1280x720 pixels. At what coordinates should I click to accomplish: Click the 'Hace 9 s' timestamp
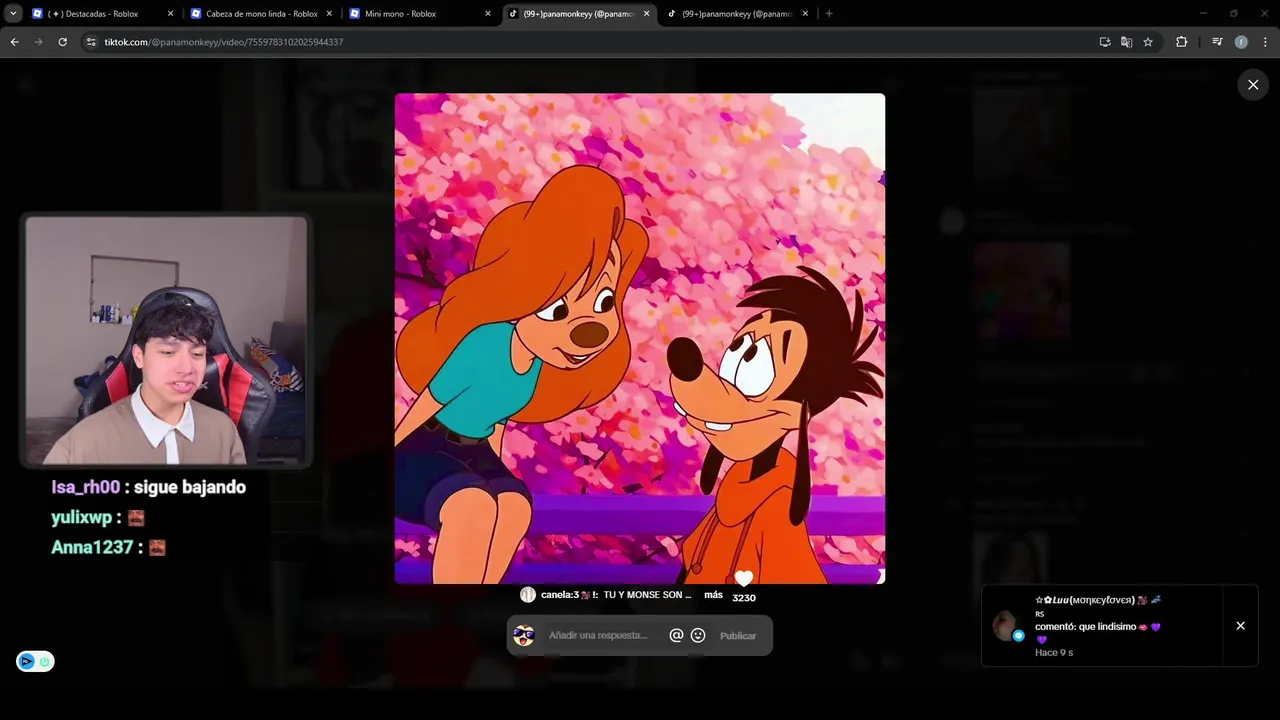coord(1054,653)
